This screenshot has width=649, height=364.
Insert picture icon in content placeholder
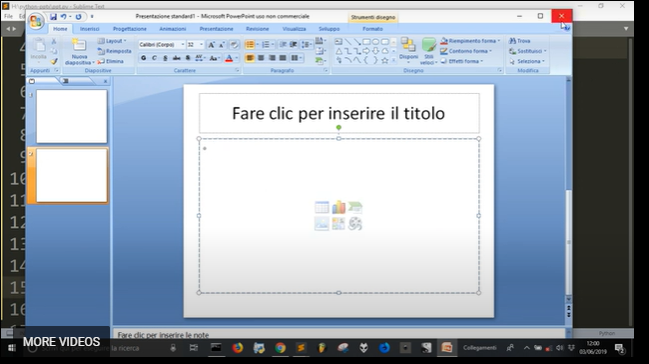coord(322,224)
